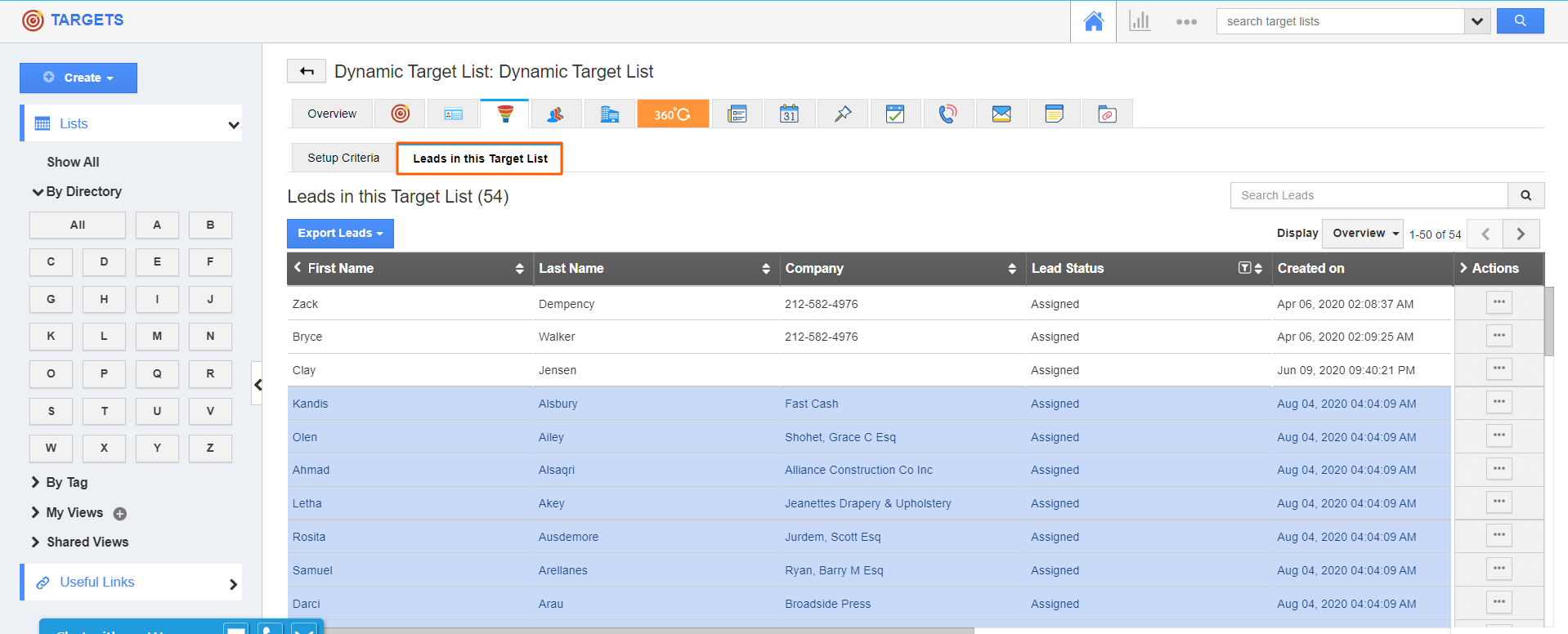The height and width of the screenshot is (634, 1568).
Task: Switch to the Setup Criteria tab
Action: 343,158
